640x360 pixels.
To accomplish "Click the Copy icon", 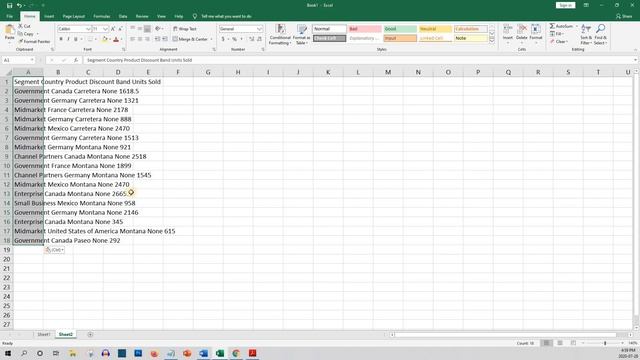I will click(20, 34).
